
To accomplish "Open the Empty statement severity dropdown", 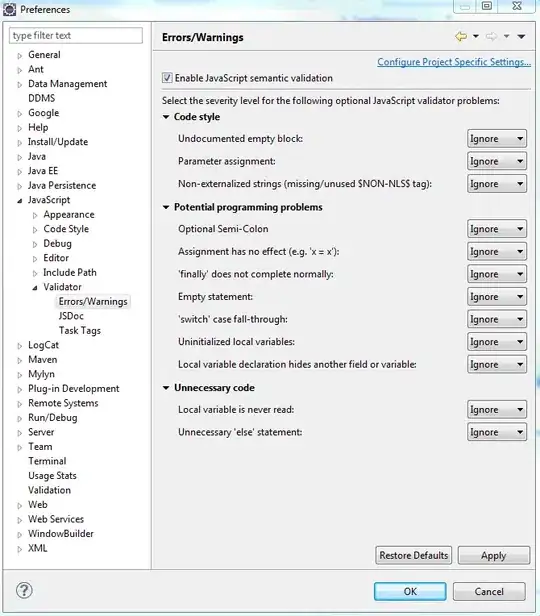I will click(x=497, y=297).
